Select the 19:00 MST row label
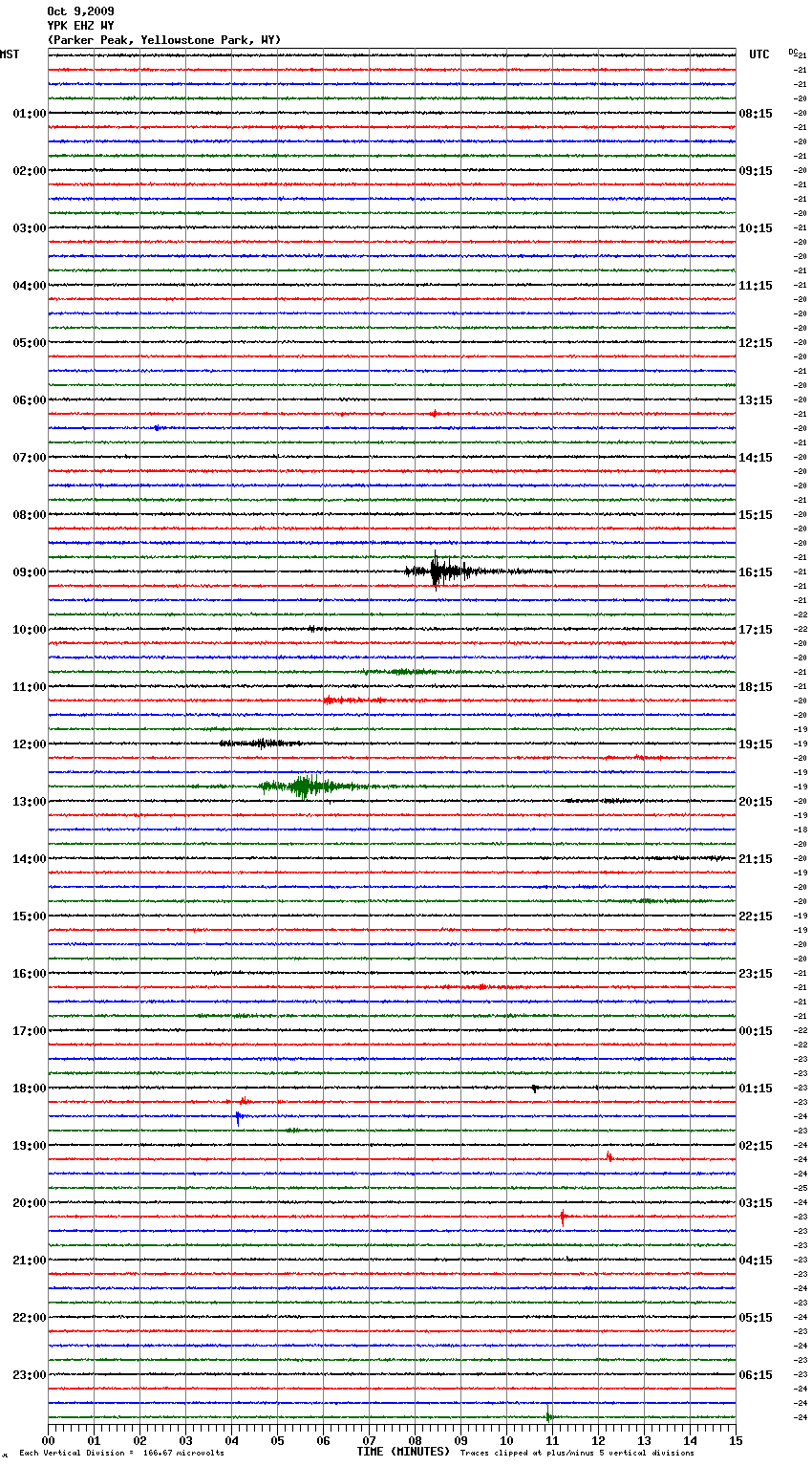Screen dimensions: 812x1466 30,1146
